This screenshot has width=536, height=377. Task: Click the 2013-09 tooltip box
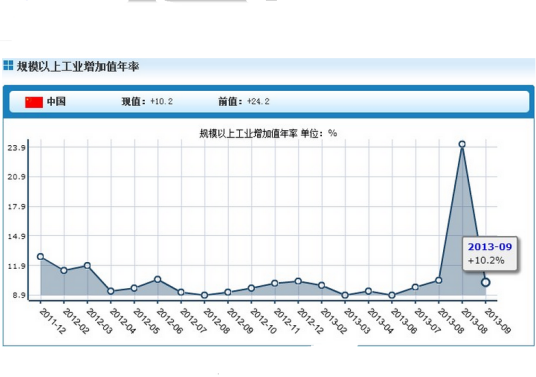click(x=490, y=254)
